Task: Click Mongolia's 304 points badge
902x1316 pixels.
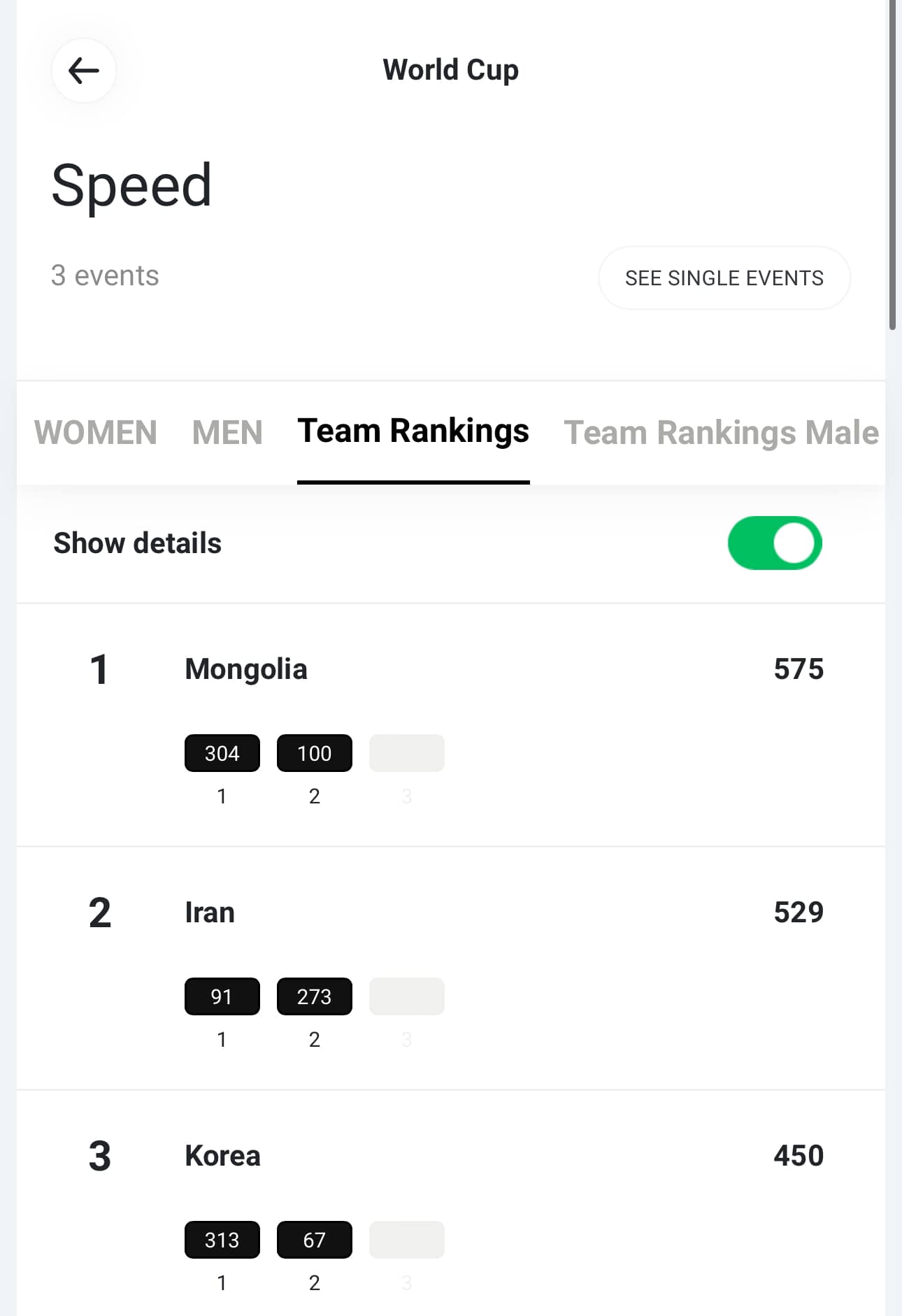Action: pos(222,753)
